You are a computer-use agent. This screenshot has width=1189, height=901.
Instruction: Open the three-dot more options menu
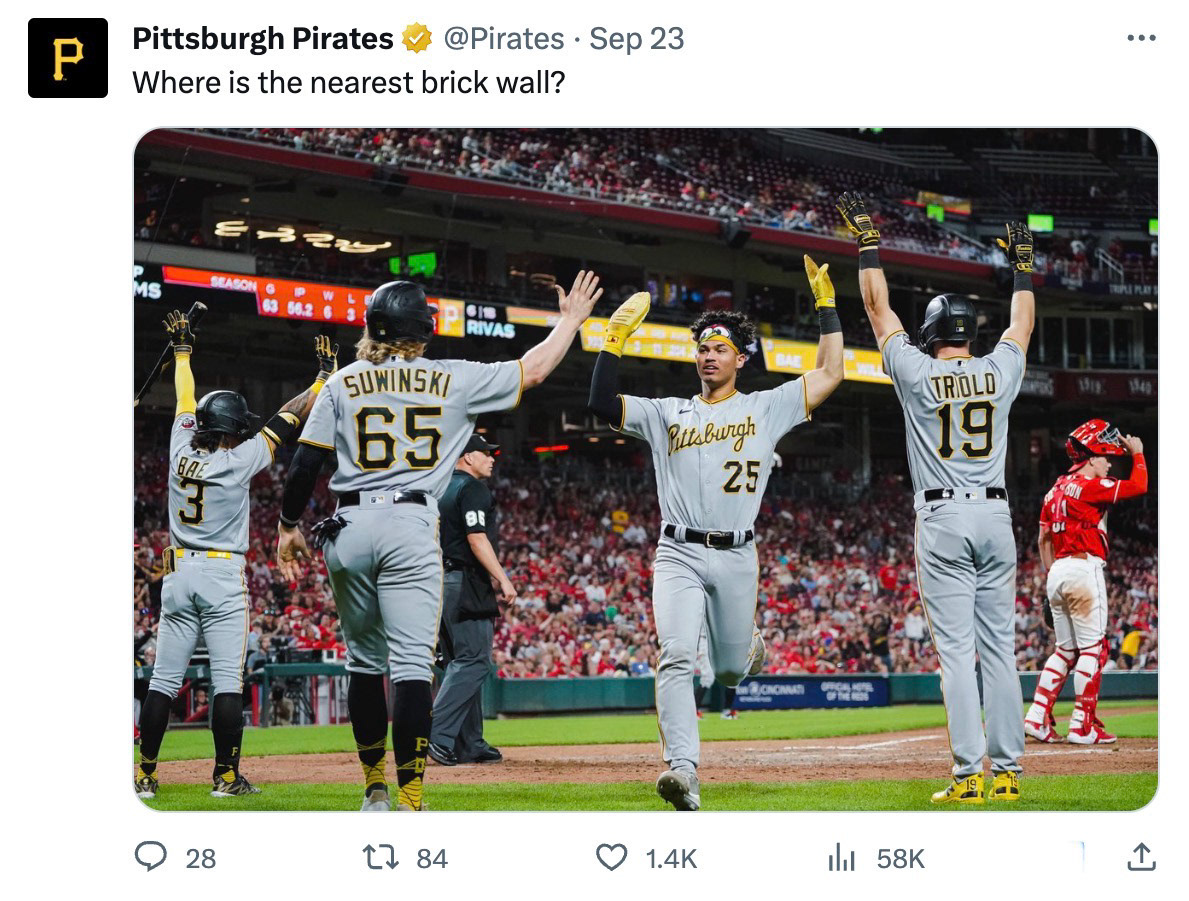(1141, 38)
